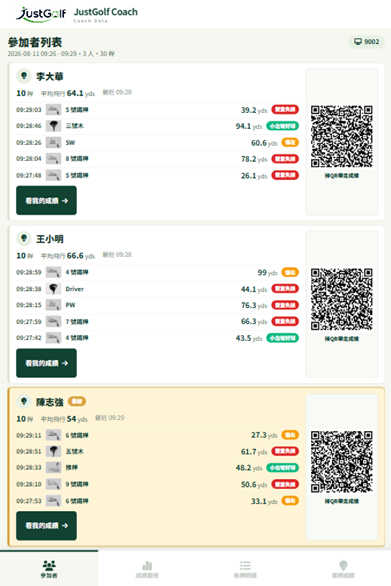Click the orange badge beside 60.6 yds

coord(290,142)
